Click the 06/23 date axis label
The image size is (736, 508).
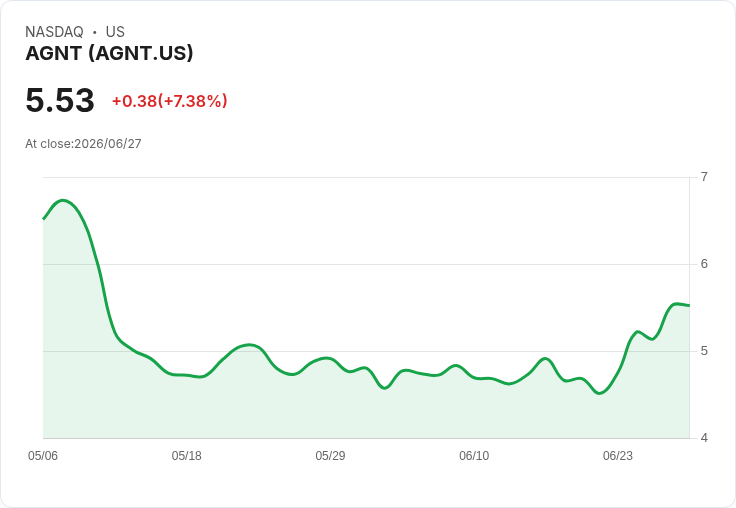618,455
